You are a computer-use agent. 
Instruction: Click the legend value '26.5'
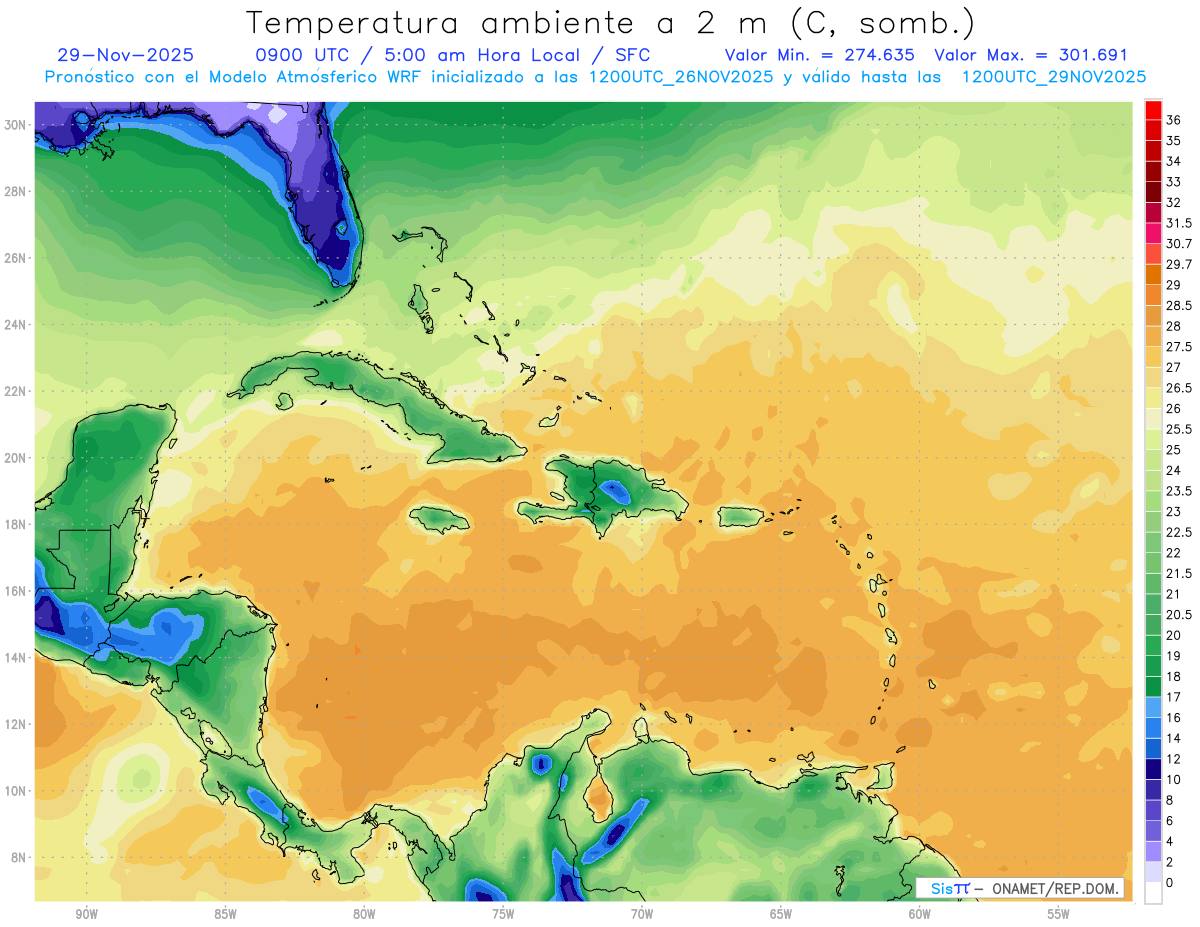click(1179, 388)
